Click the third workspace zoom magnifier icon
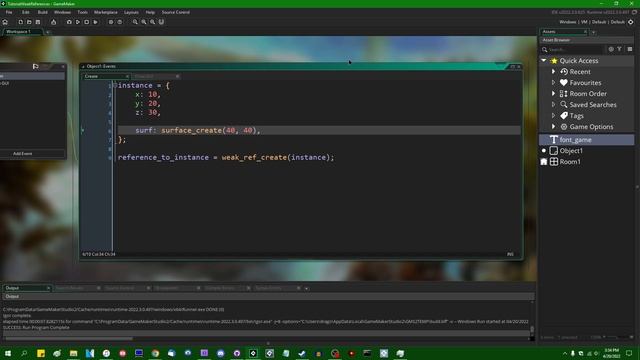This screenshot has width=640, height=360. 152,22
